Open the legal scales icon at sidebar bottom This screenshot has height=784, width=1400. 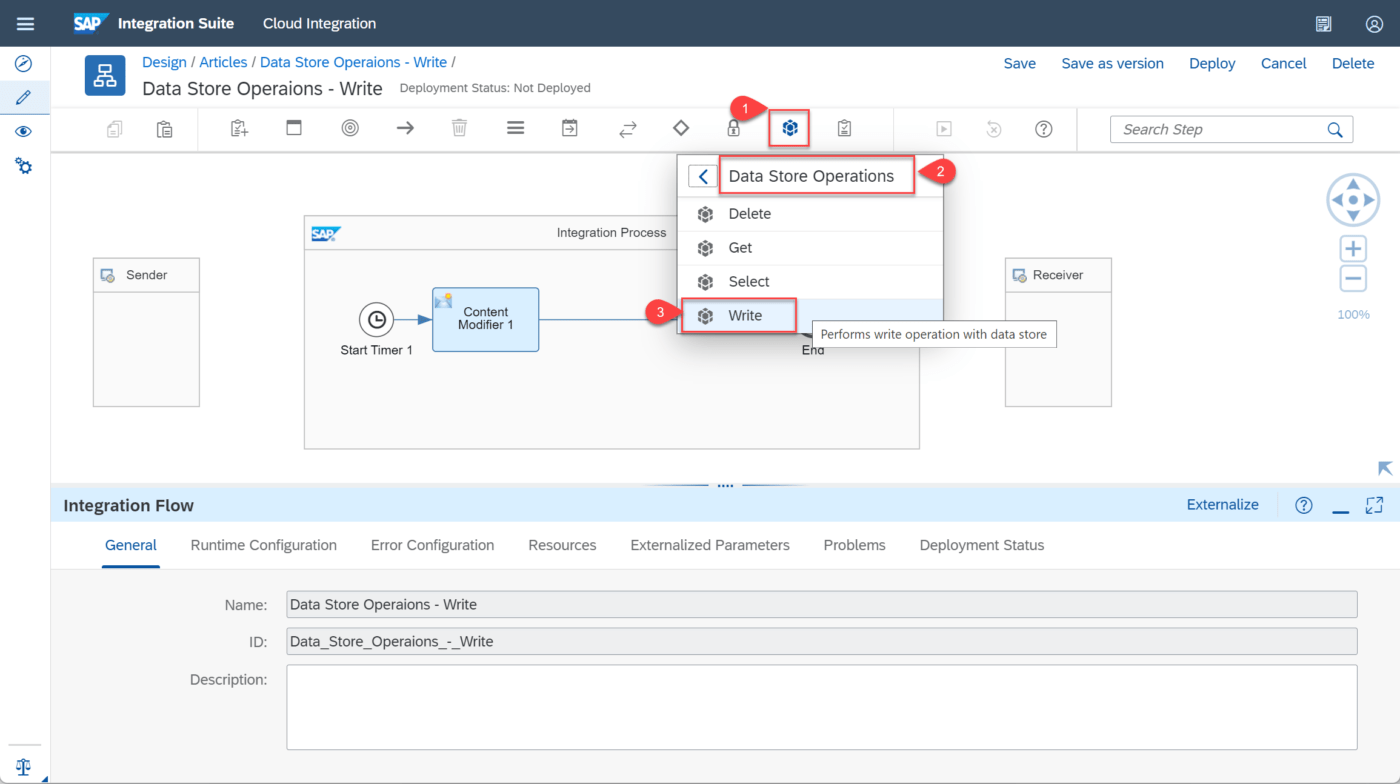[24, 767]
